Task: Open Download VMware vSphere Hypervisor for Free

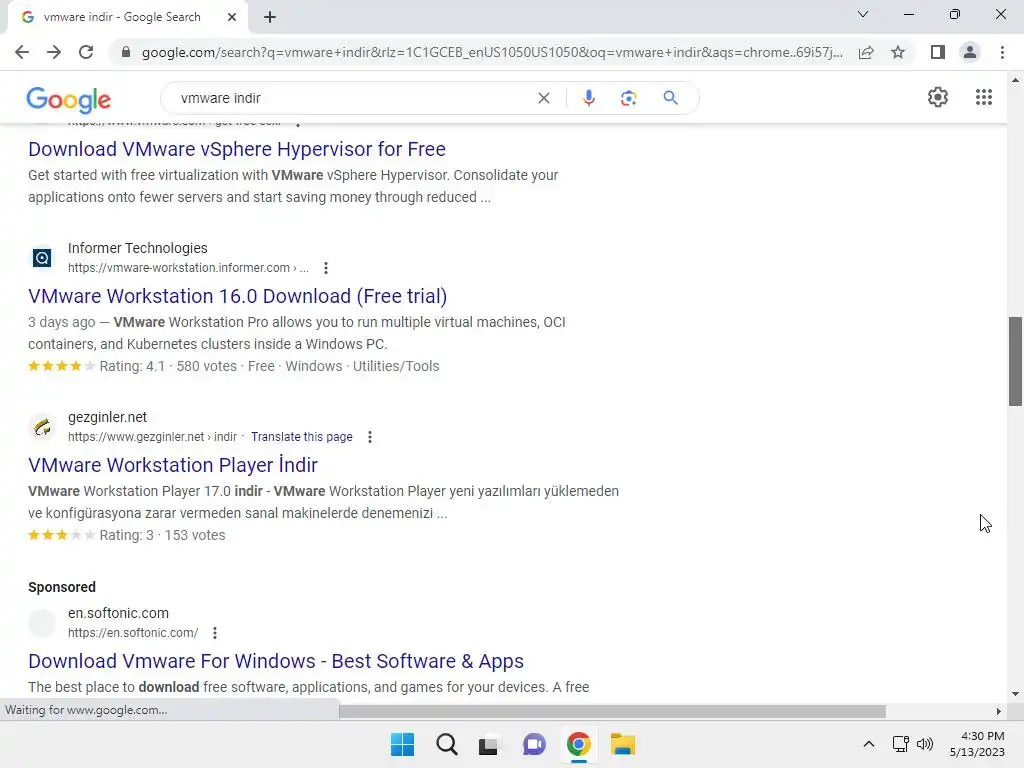Action: (237, 149)
